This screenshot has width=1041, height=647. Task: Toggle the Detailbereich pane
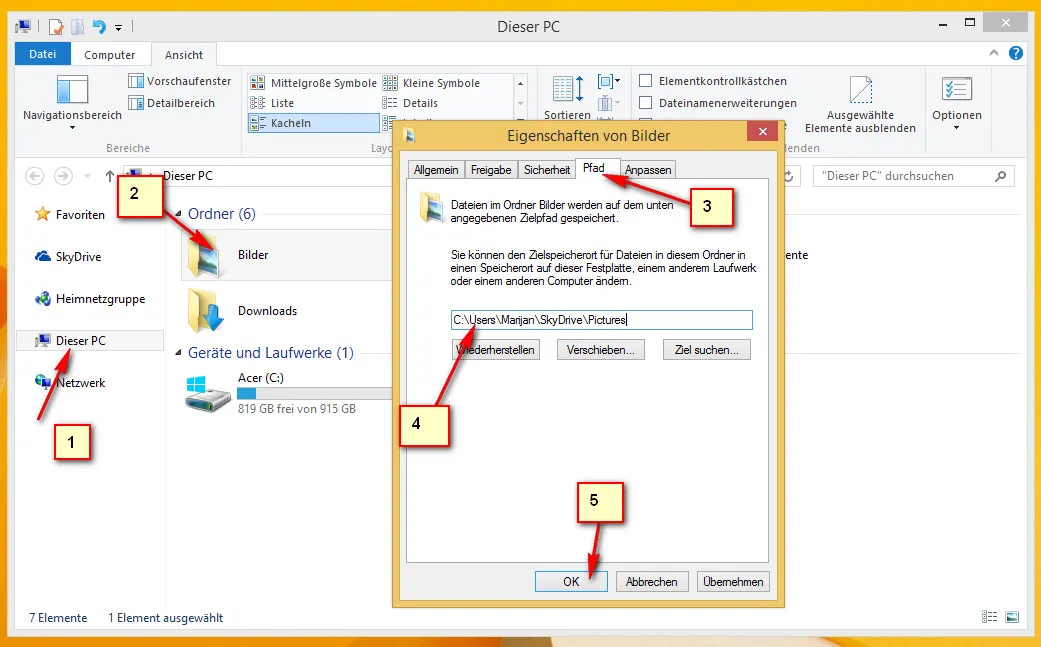click(171, 103)
